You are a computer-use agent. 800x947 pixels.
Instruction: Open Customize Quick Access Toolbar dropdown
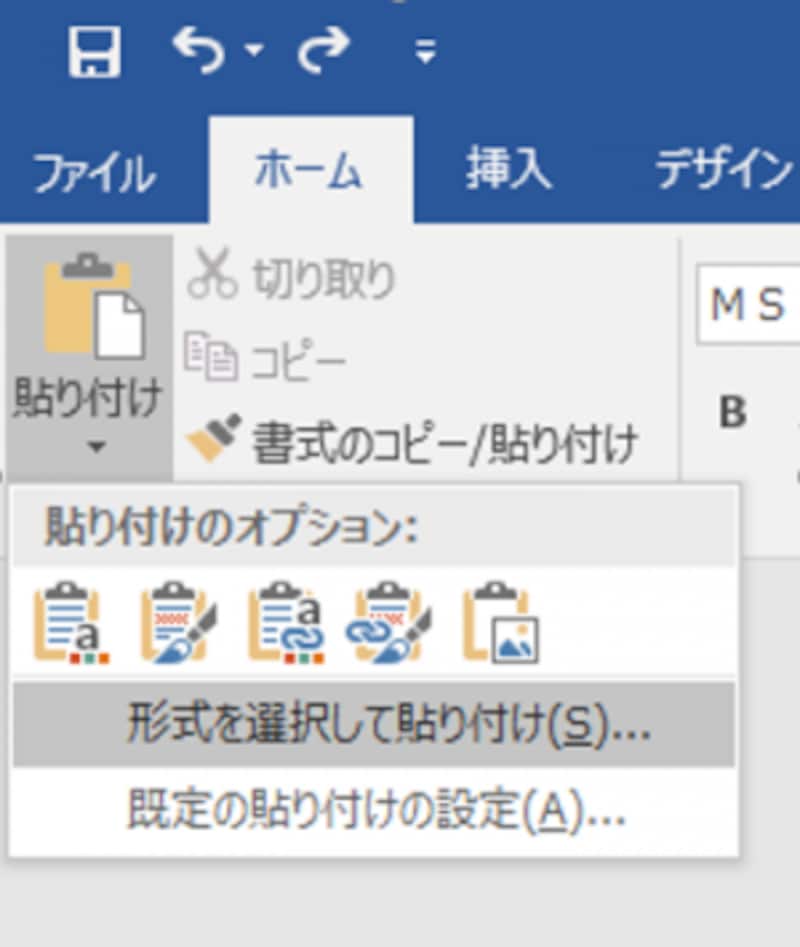426,52
